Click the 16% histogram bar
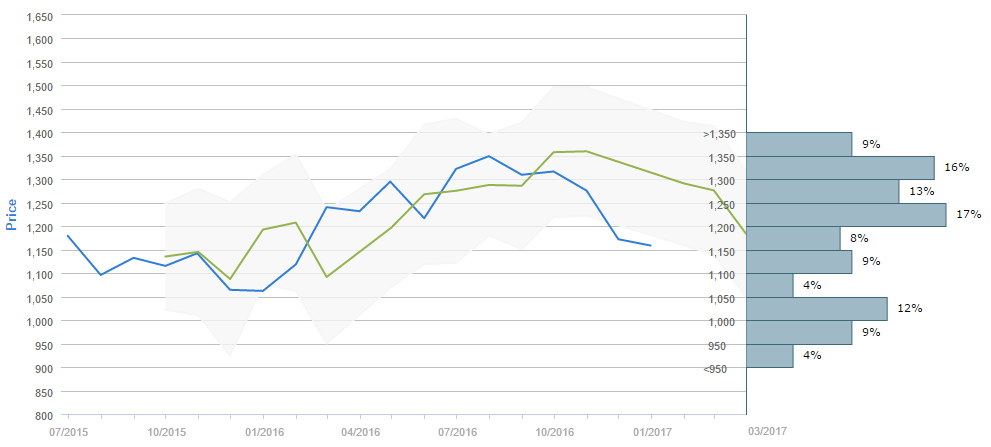This screenshot has height=447, width=991. tap(840, 168)
